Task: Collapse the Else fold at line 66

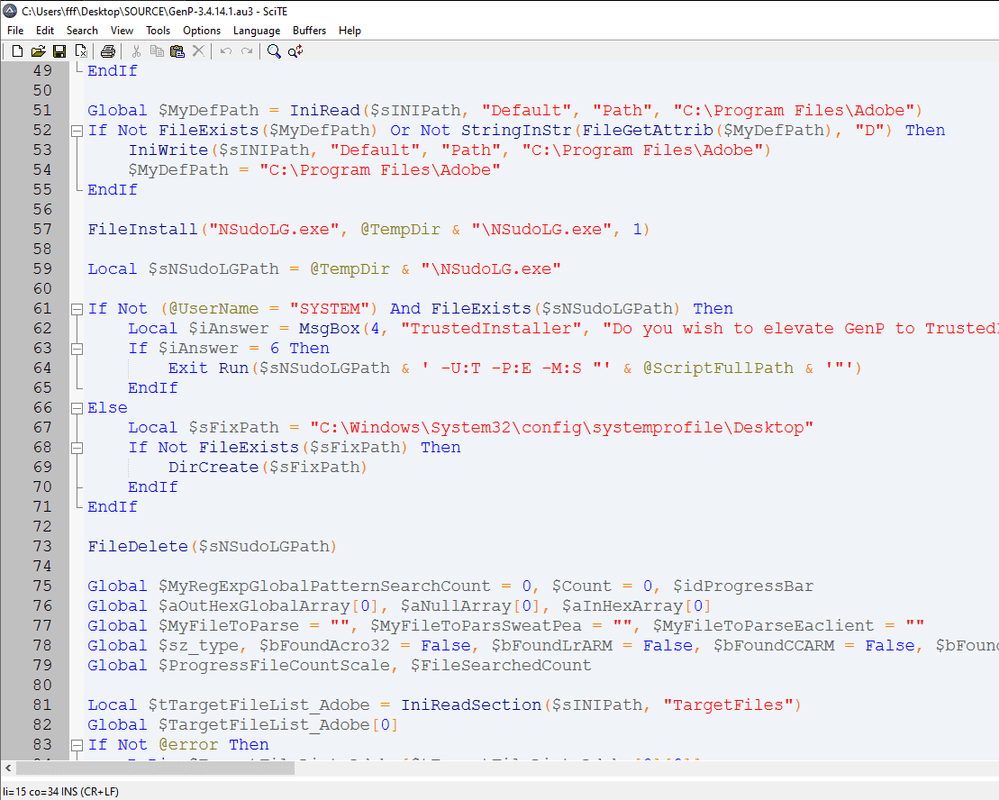Action: 76,408
